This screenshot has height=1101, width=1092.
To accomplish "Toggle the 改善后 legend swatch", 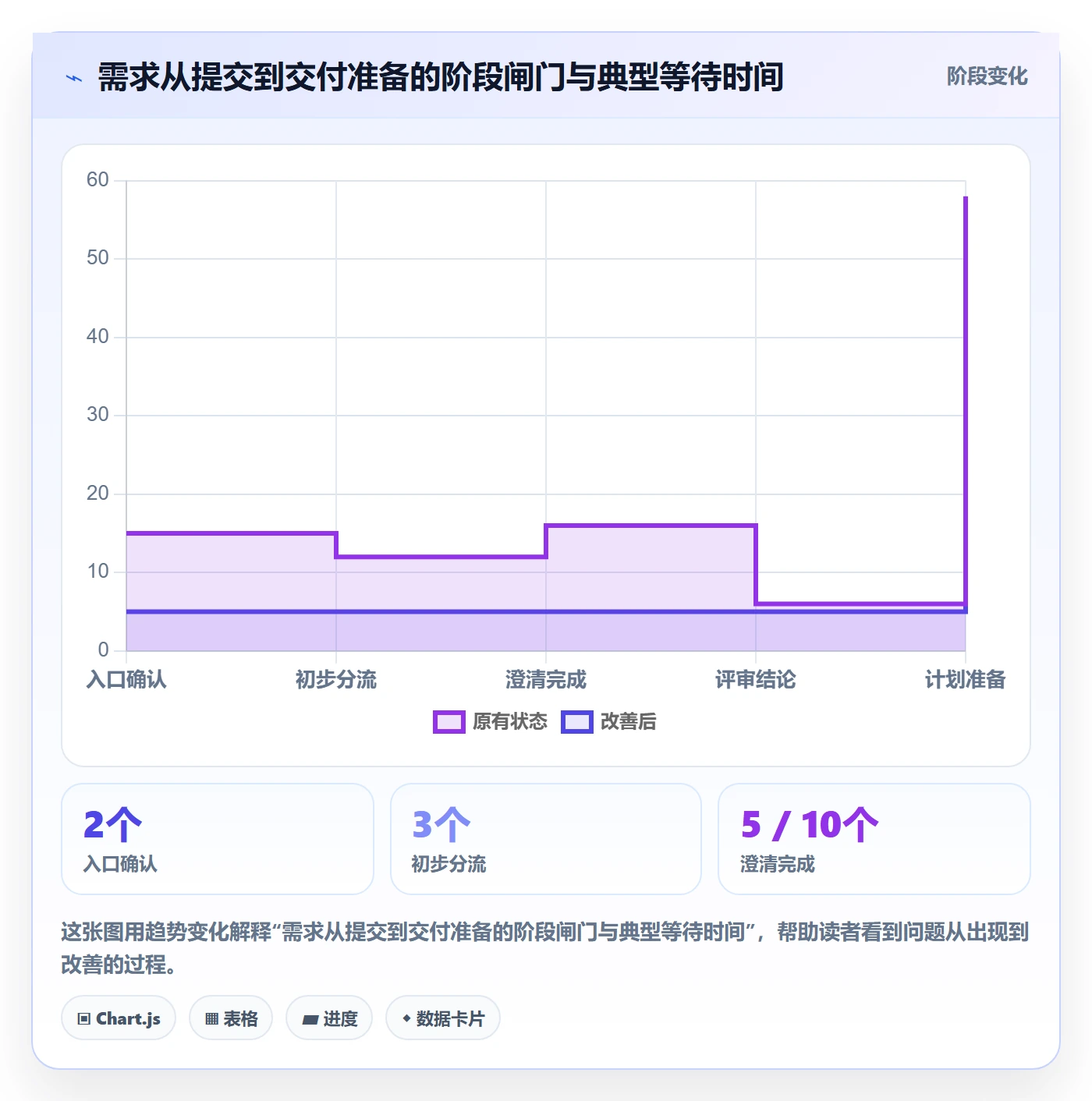I will tap(577, 722).
